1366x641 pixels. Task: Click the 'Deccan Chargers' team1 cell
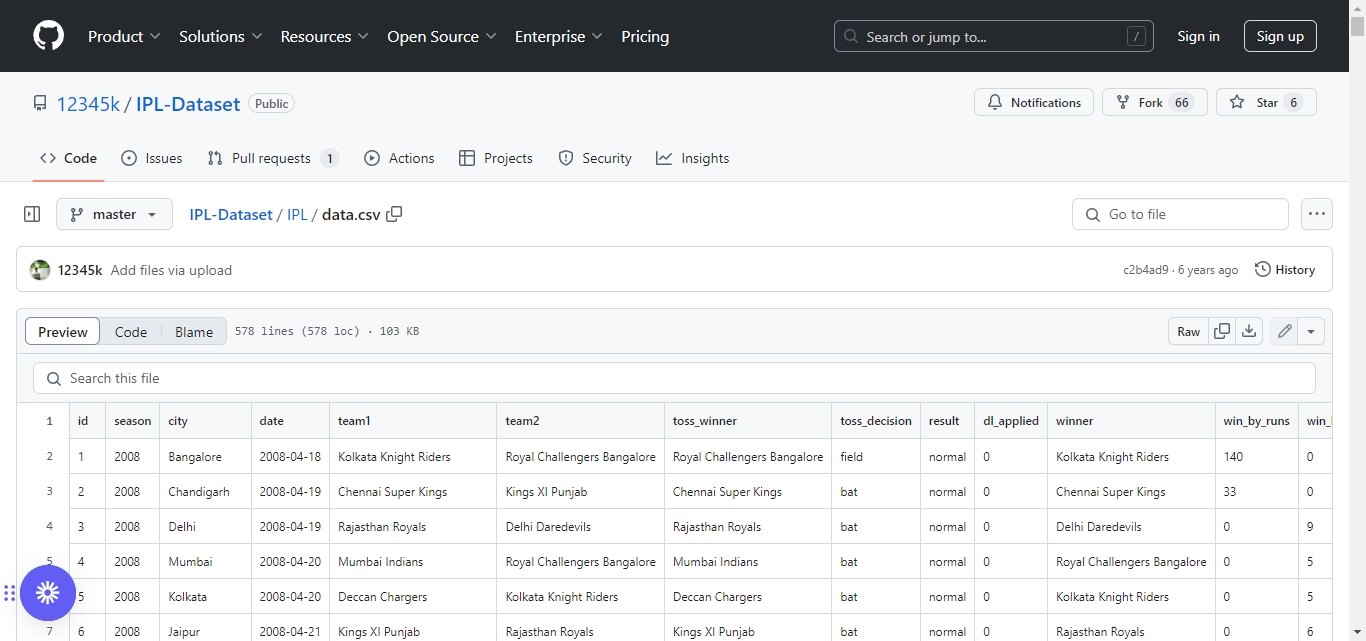413,597
